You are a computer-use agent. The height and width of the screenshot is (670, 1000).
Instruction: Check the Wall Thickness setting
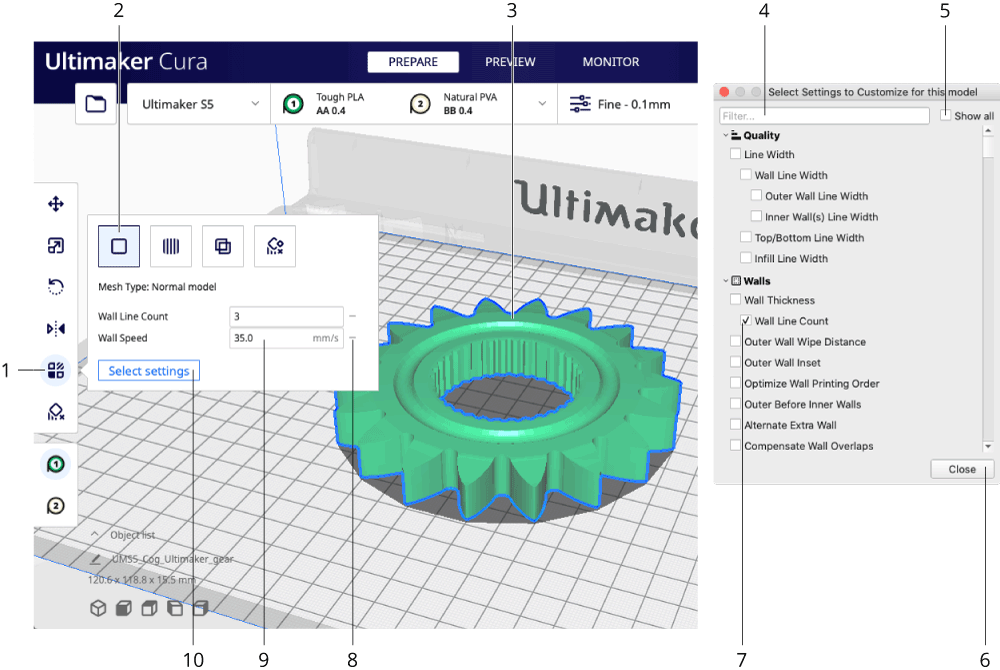[736, 300]
